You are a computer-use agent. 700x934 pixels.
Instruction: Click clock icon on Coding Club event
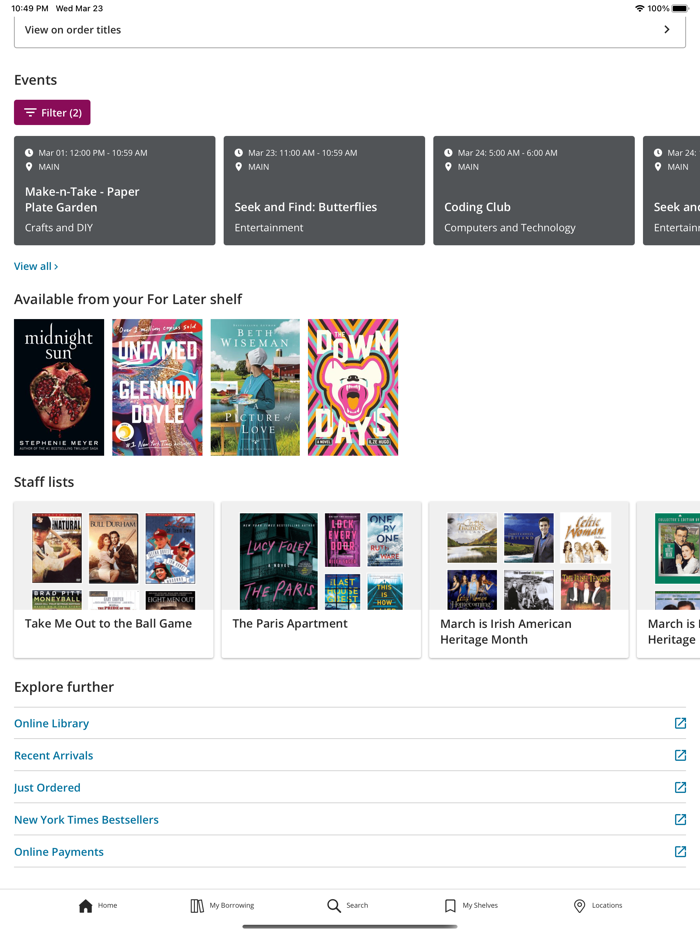click(448, 152)
